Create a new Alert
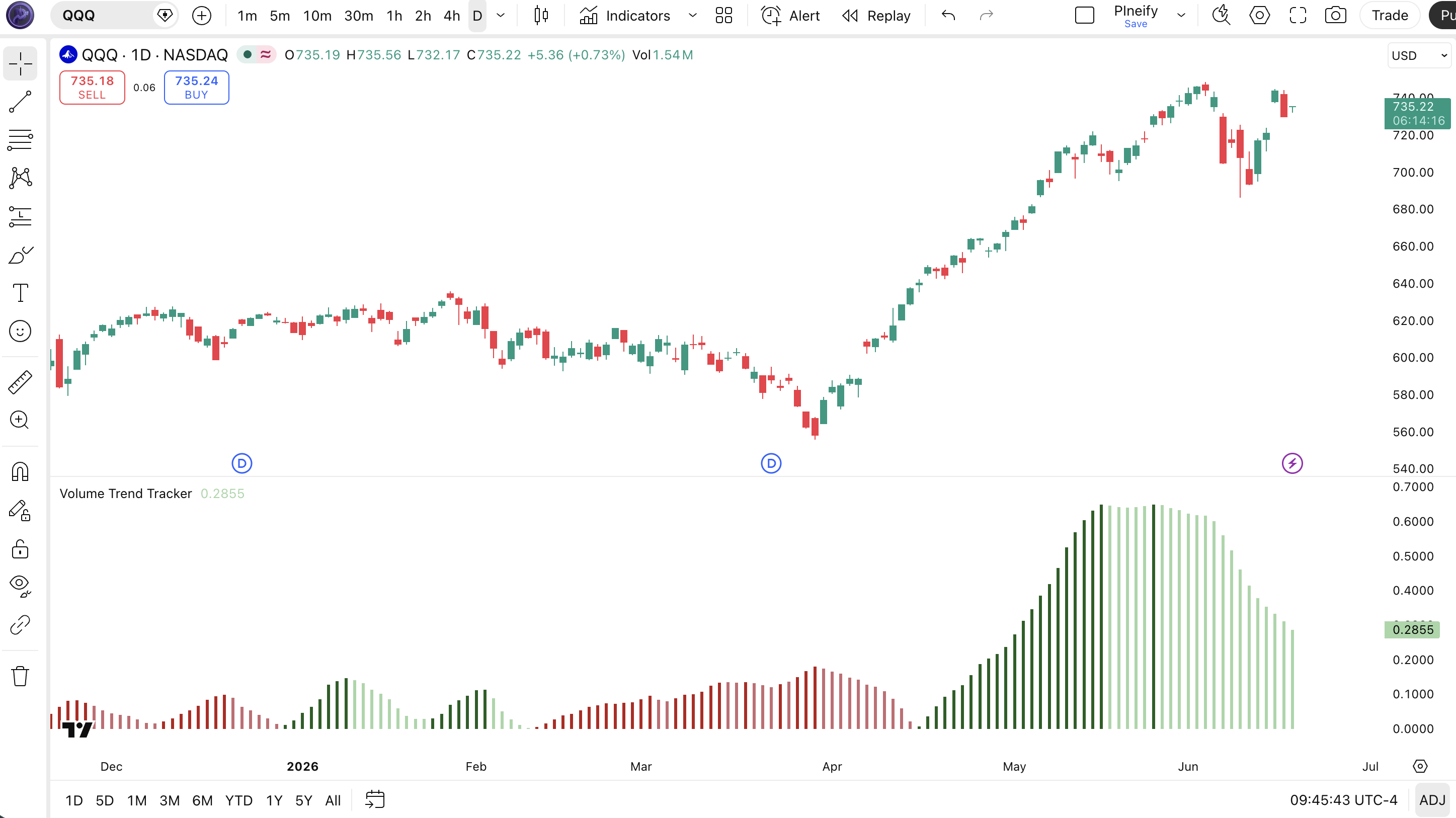This screenshot has height=818, width=1456. [790, 15]
